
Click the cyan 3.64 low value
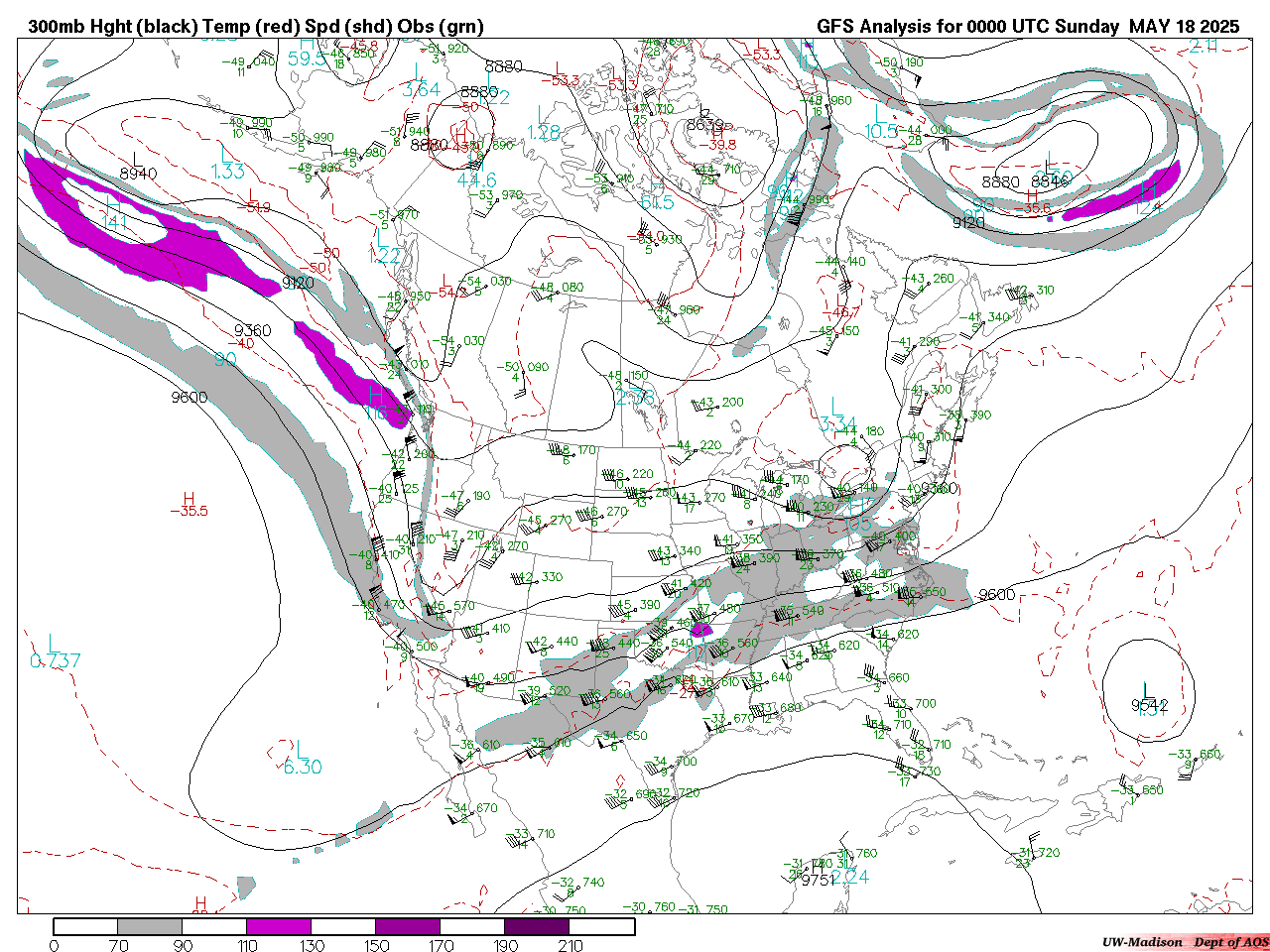pos(422,90)
